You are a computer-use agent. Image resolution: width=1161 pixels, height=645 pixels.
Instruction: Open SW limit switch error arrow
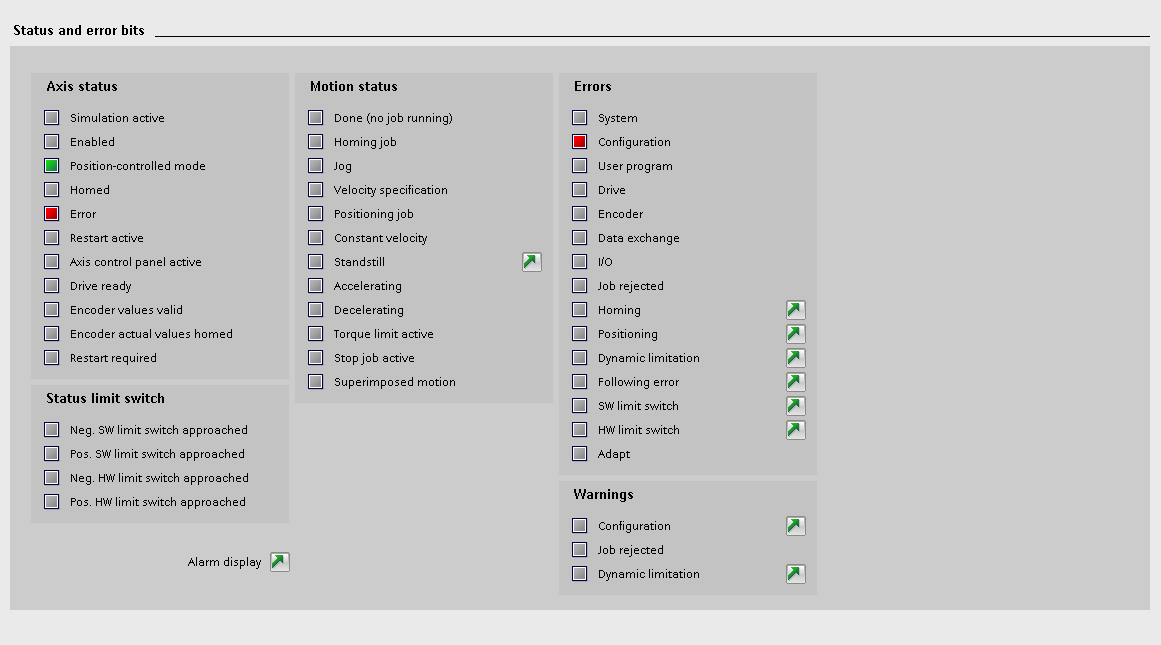[796, 406]
